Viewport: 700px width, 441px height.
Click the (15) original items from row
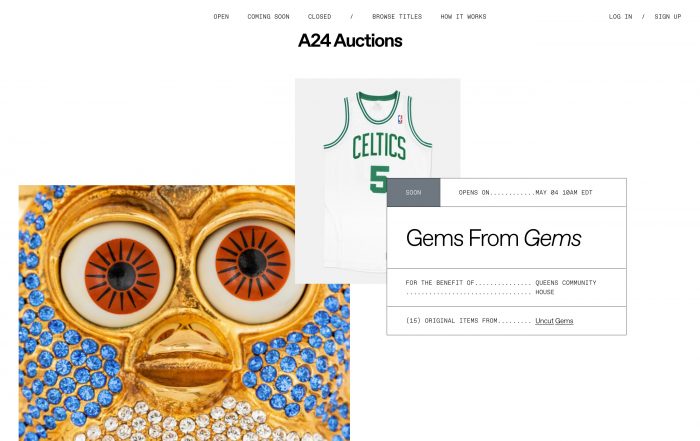point(507,321)
